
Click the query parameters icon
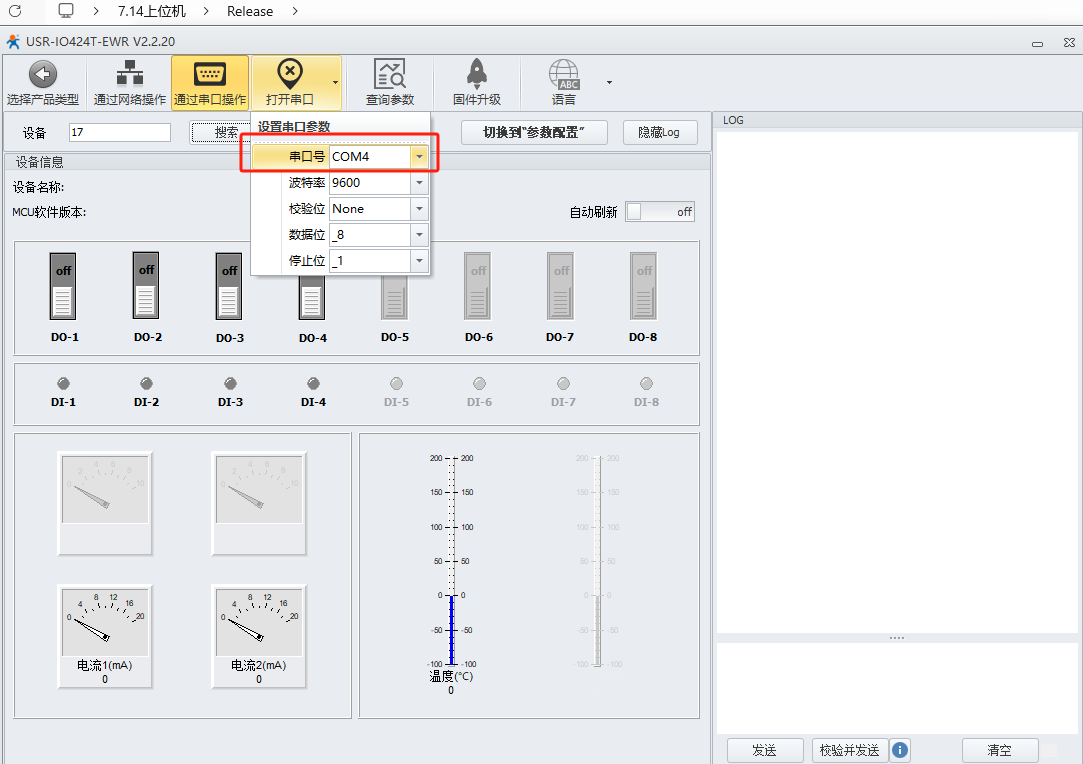[x=389, y=75]
